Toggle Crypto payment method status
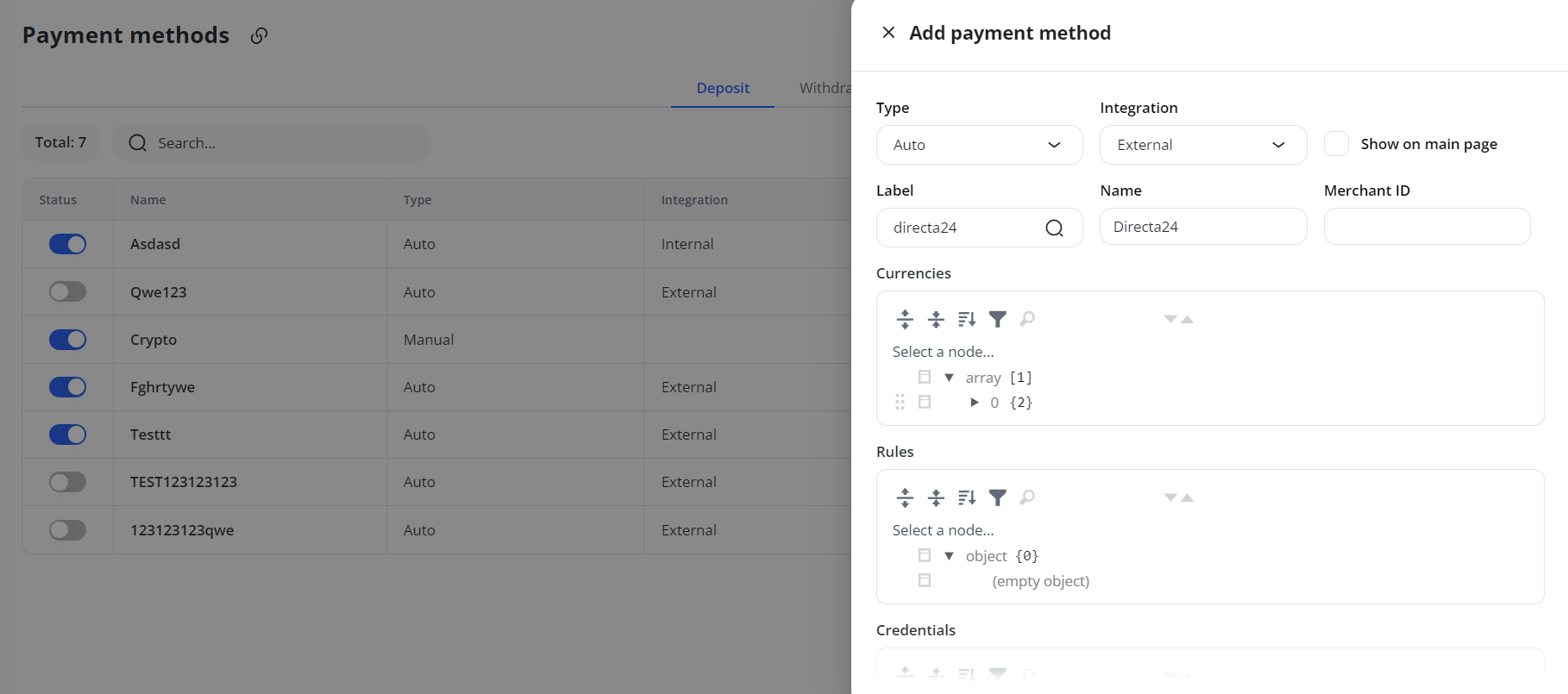1568x694 pixels. pyautogui.click(x=67, y=340)
